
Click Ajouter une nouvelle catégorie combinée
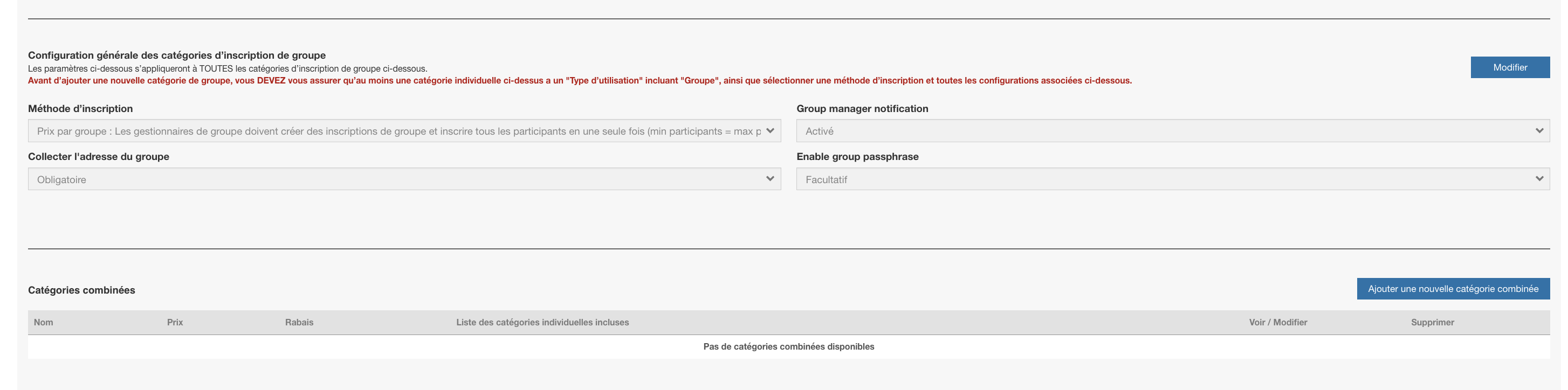pos(1453,289)
